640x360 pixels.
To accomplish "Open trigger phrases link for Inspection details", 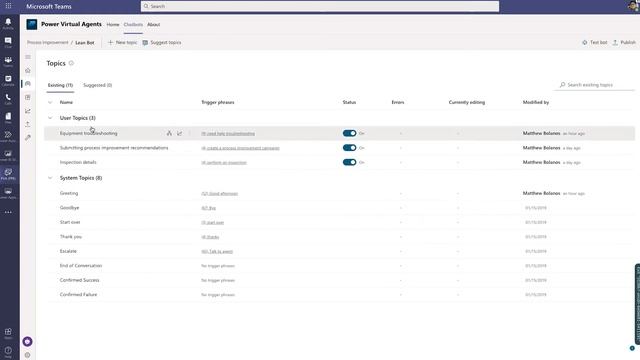I will coord(224,162).
